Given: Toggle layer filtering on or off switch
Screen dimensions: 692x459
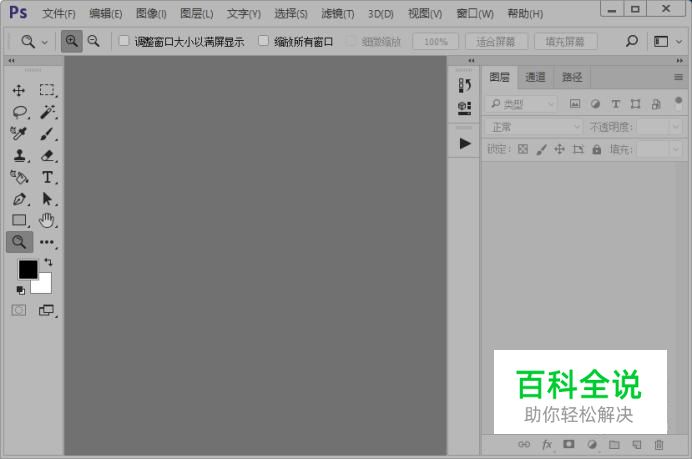Looking at the screenshot, I should tap(678, 104).
